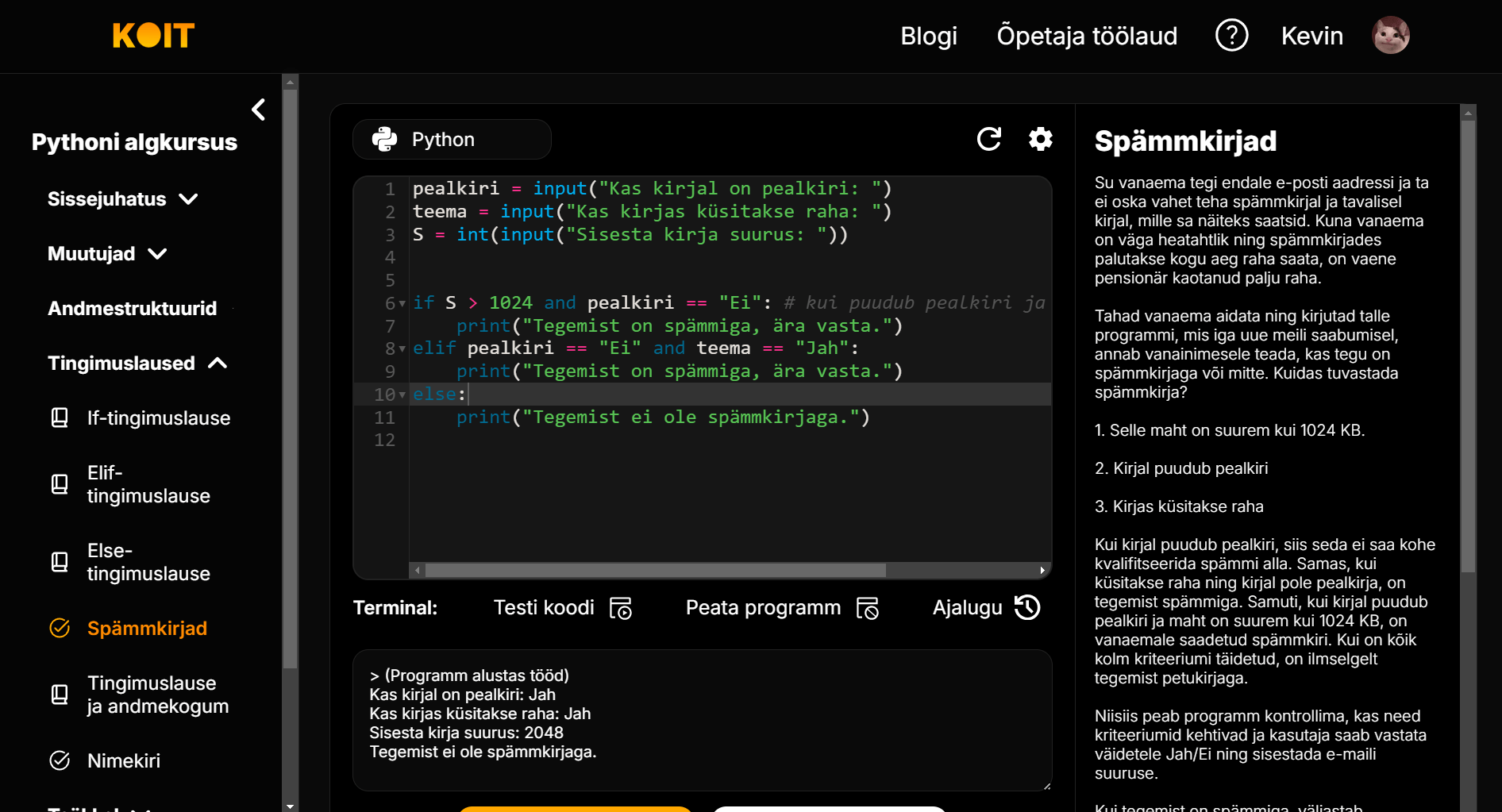Click Kevin's profile avatar picture

1390,36
